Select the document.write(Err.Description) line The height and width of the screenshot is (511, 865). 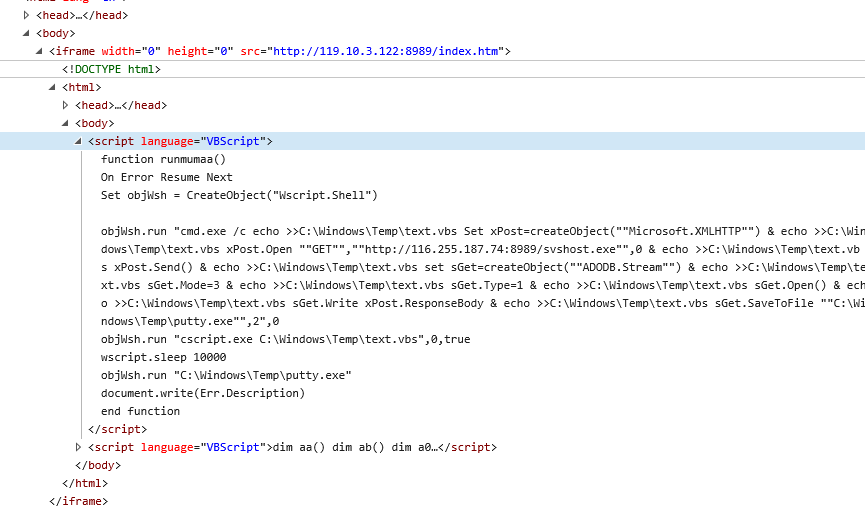tap(202, 393)
